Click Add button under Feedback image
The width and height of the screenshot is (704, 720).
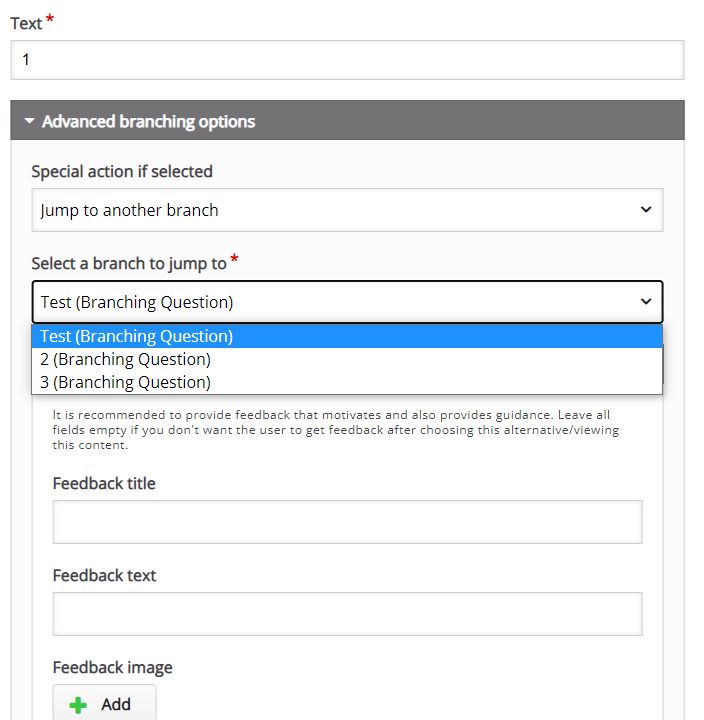tap(104, 703)
